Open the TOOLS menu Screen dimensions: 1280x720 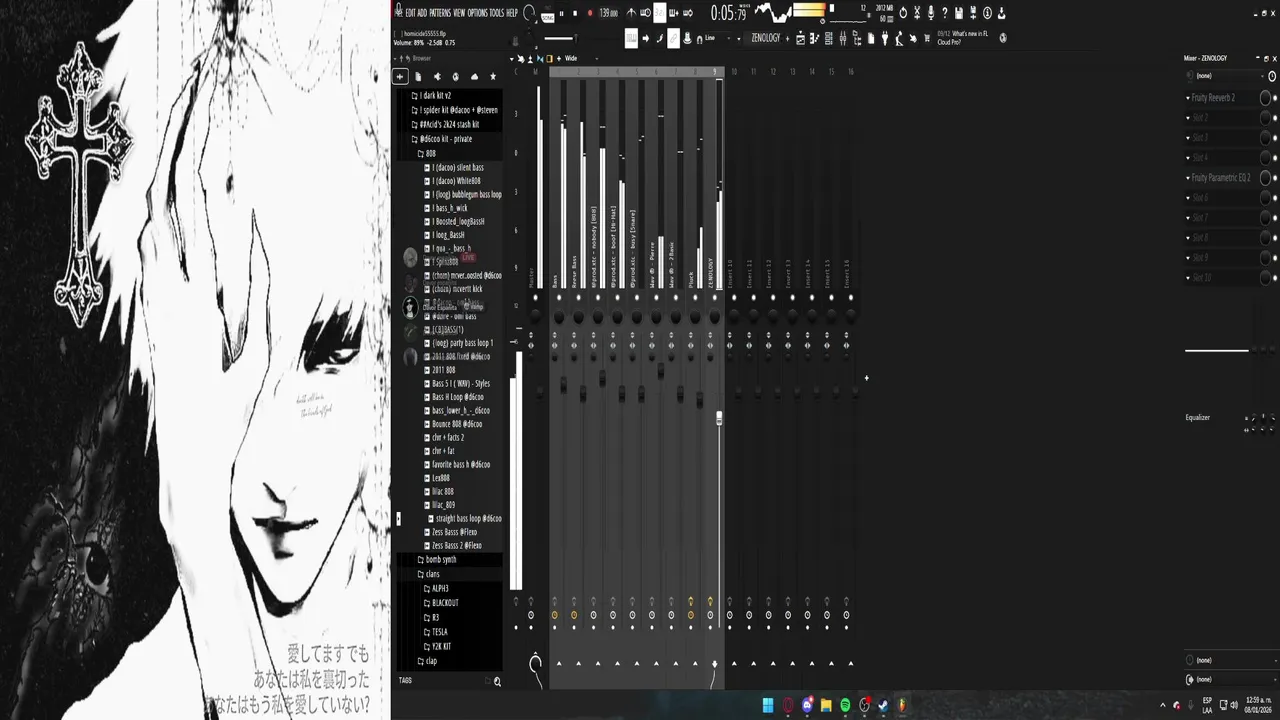coord(497,13)
